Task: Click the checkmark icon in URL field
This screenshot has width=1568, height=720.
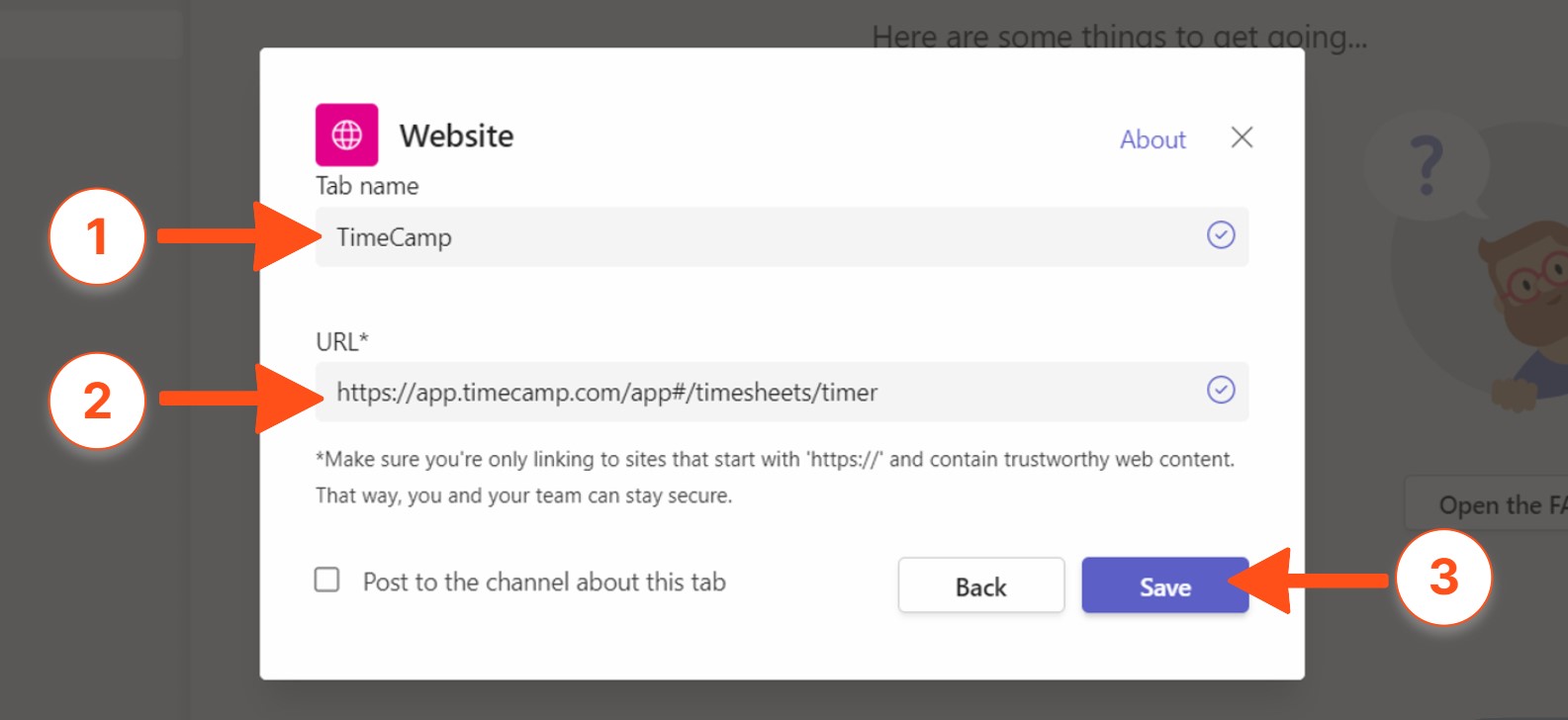Action: pyautogui.click(x=1221, y=391)
